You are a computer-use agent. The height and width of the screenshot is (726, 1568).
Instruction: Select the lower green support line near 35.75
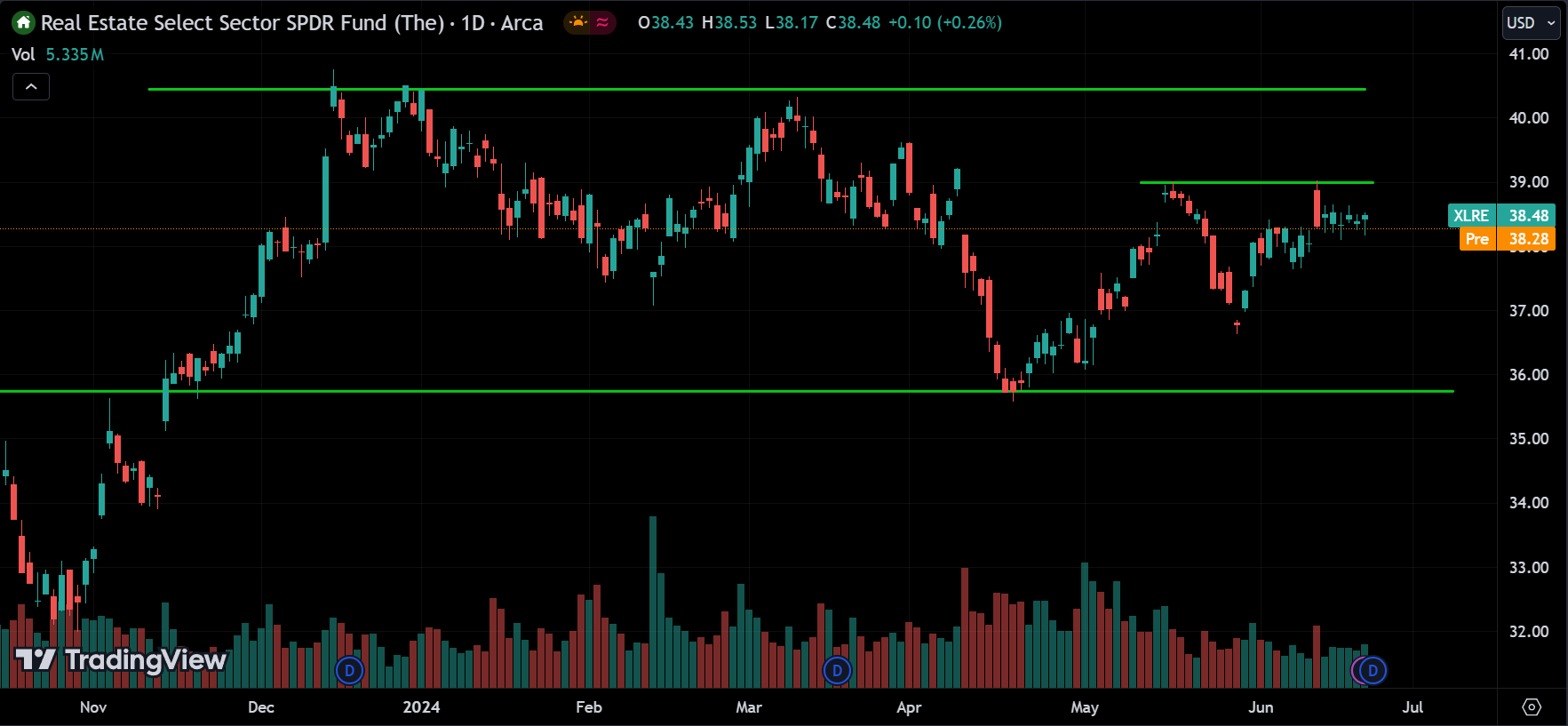coord(727,391)
